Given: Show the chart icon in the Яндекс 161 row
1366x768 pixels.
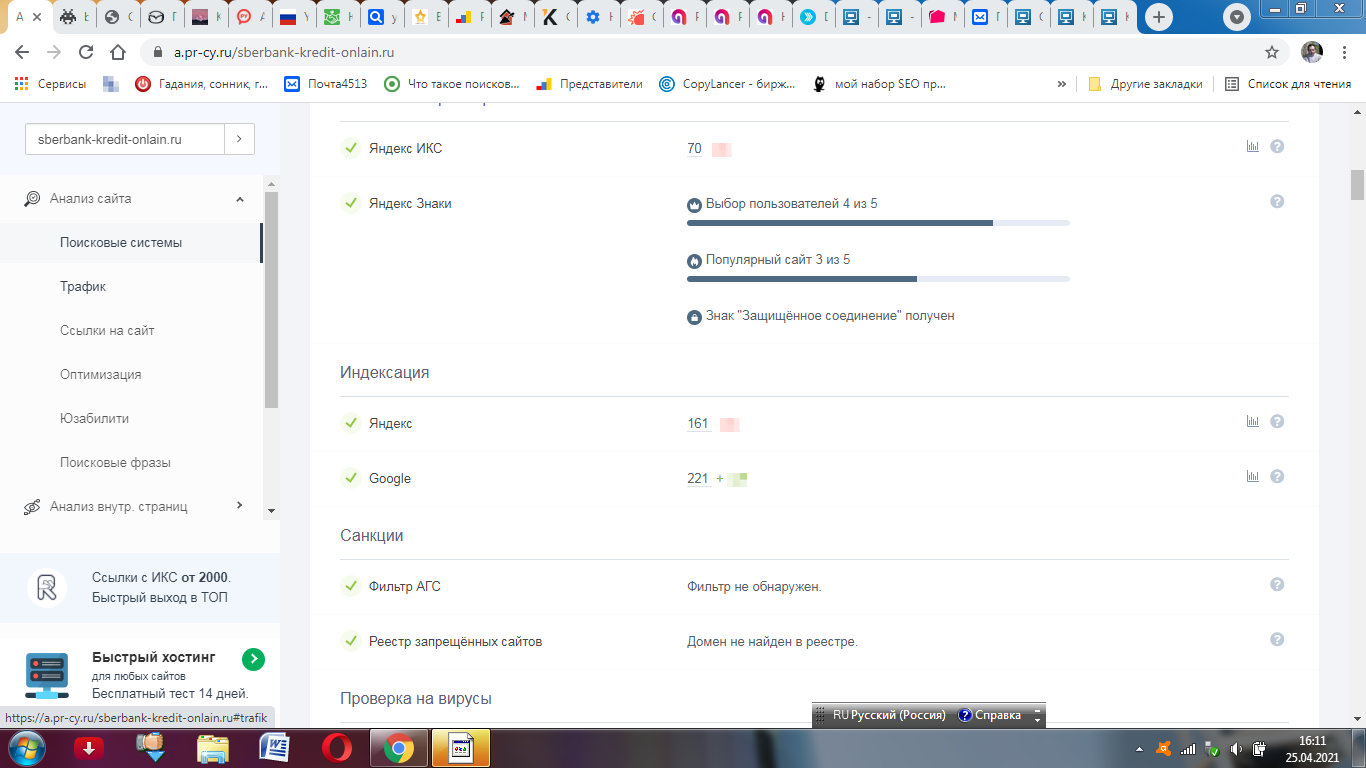Looking at the screenshot, I should (x=1253, y=422).
